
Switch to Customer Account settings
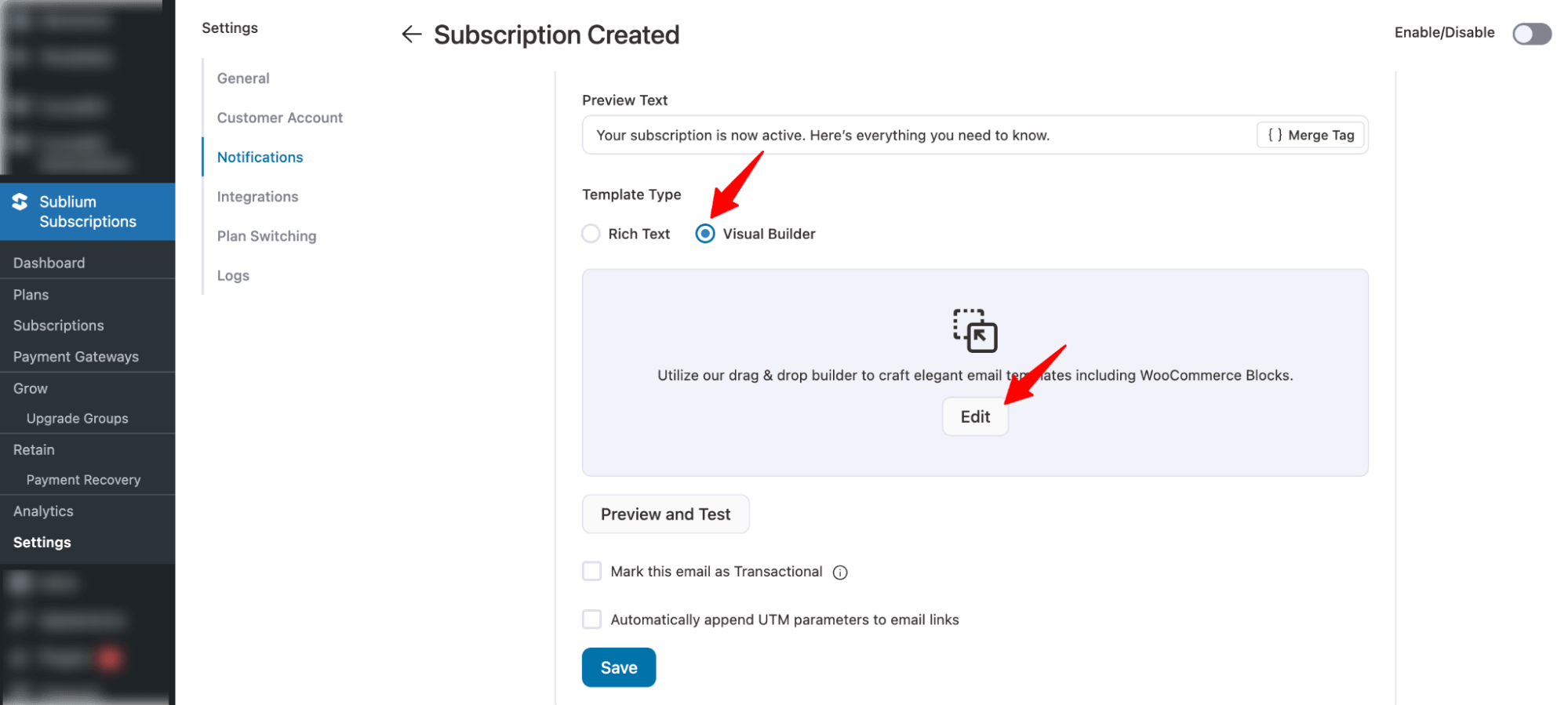(279, 117)
